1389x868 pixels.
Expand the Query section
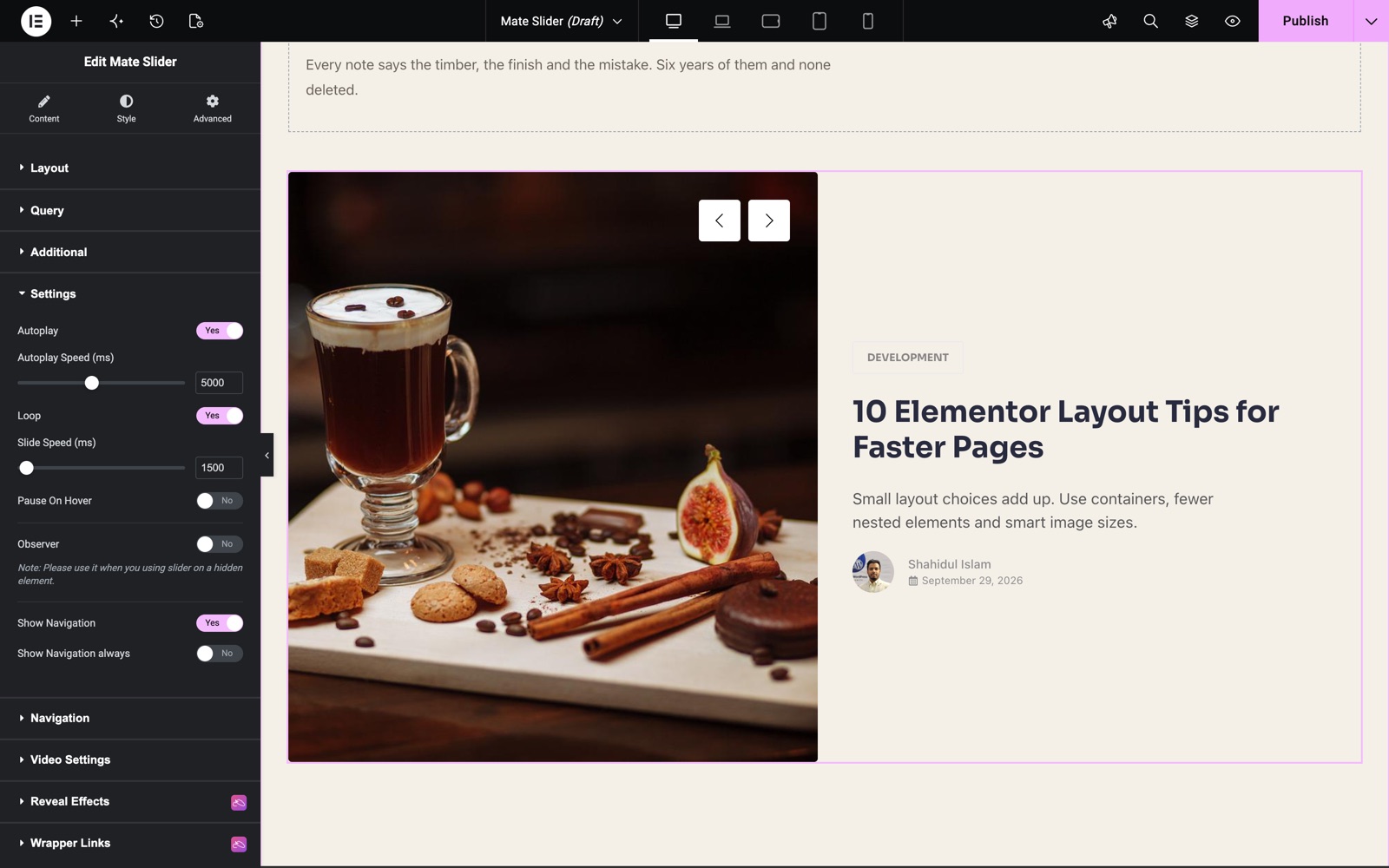130,211
